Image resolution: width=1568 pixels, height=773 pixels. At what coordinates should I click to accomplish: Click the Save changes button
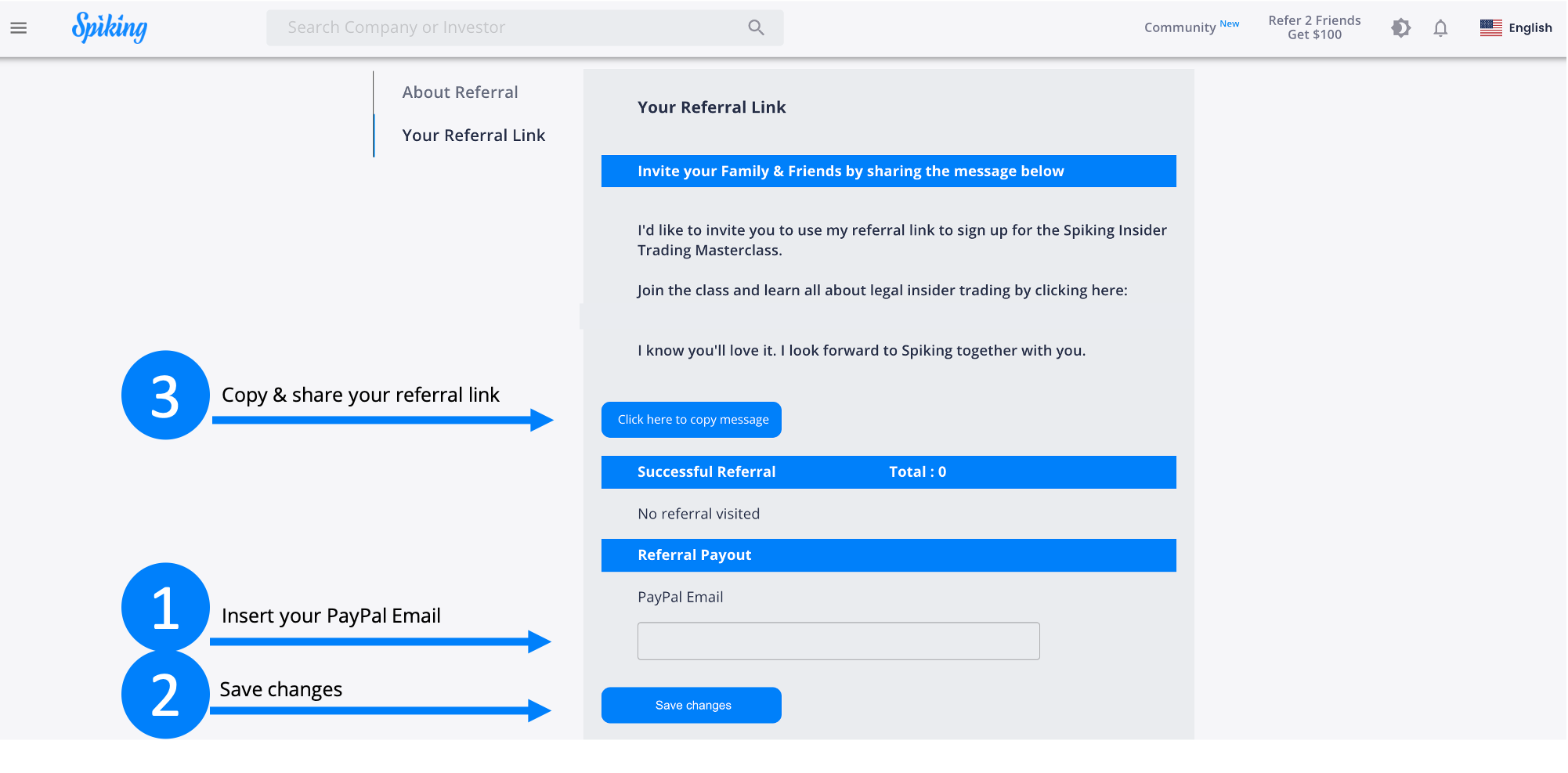pyautogui.click(x=692, y=705)
